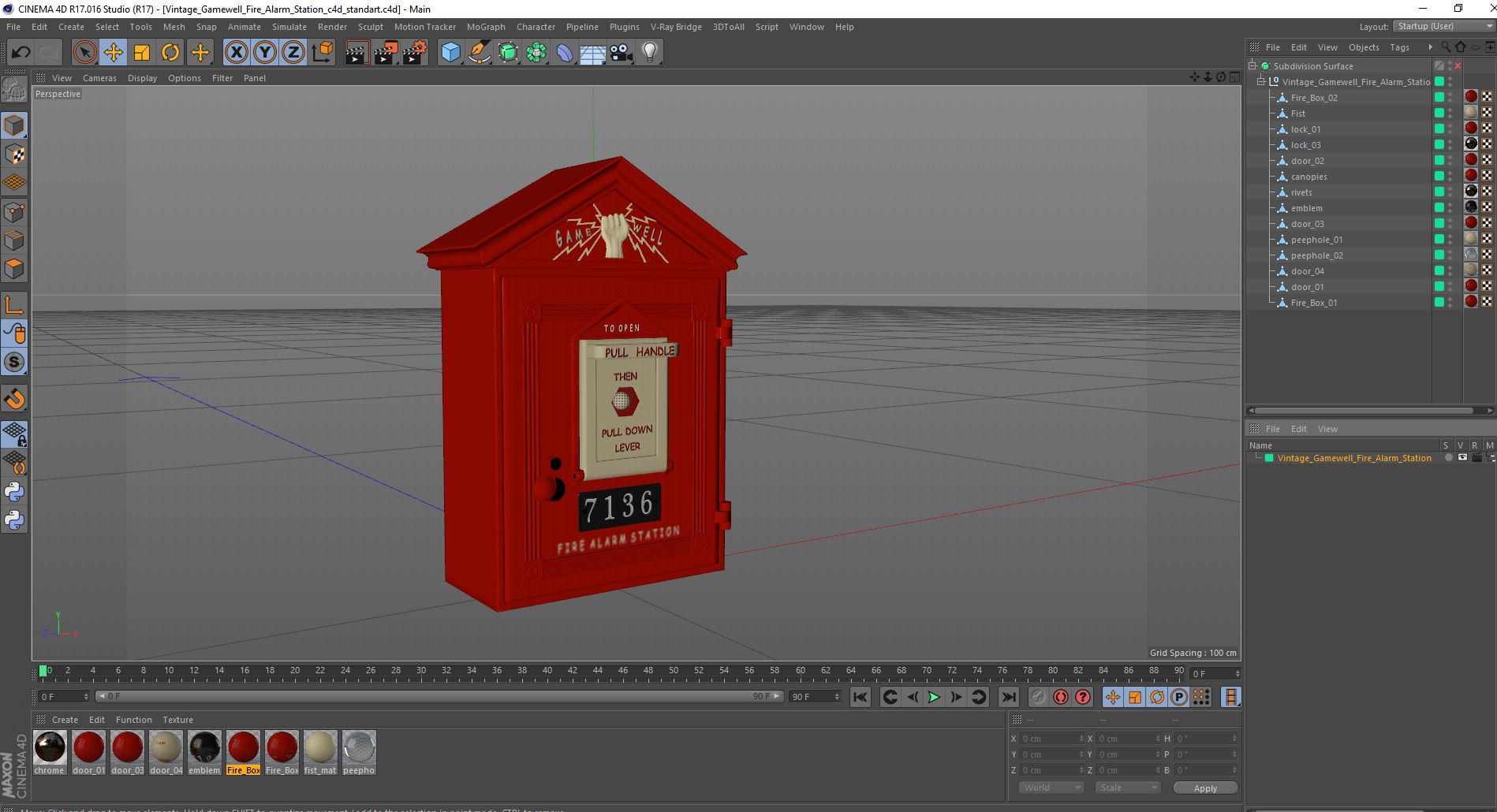Viewport: 1497px width, 812px height.
Task: Activate the Move tool
Action: (114, 53)
